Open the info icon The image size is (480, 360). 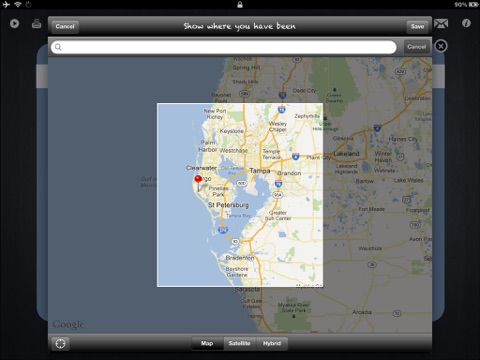[466, 23]
